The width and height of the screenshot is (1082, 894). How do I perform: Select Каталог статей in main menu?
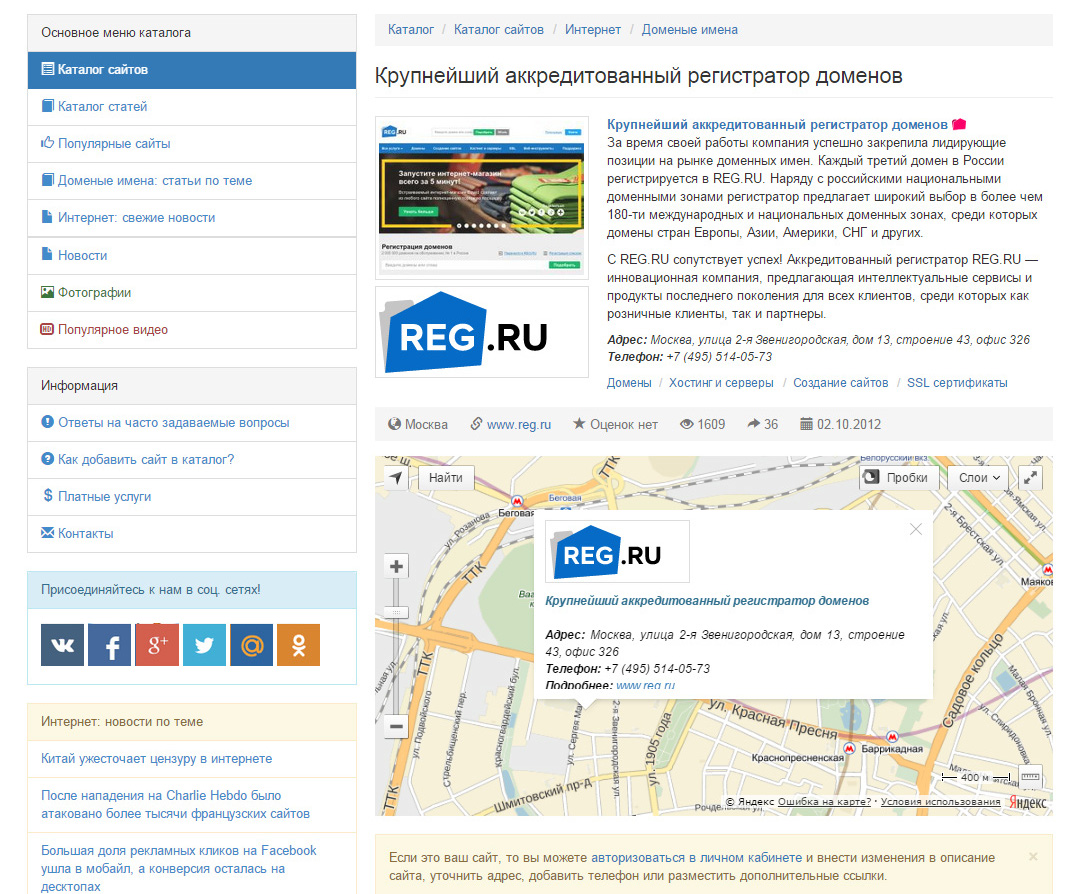click(x=102, y=106)
